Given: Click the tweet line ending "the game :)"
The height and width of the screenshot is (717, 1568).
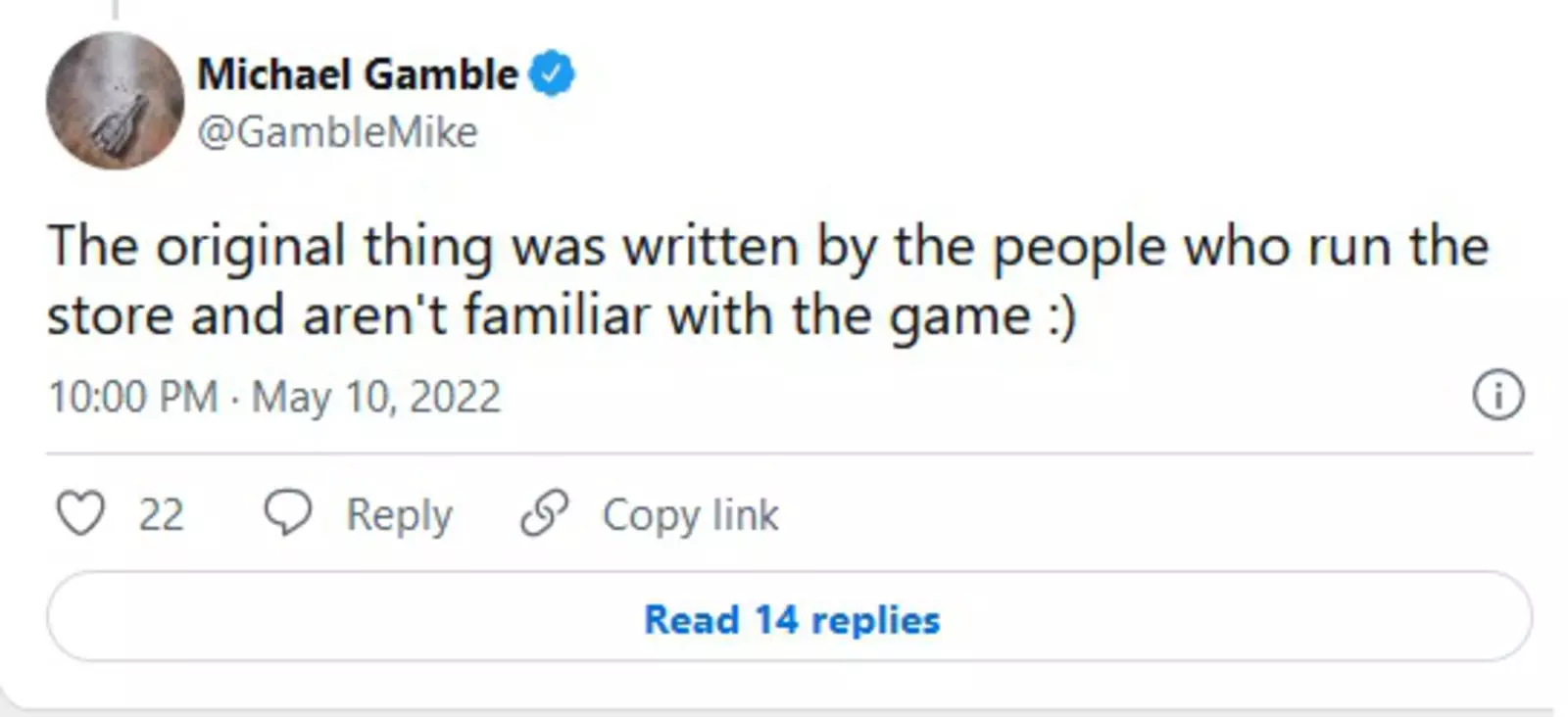Looking at the screenshot, I should (x=562, y=316).
